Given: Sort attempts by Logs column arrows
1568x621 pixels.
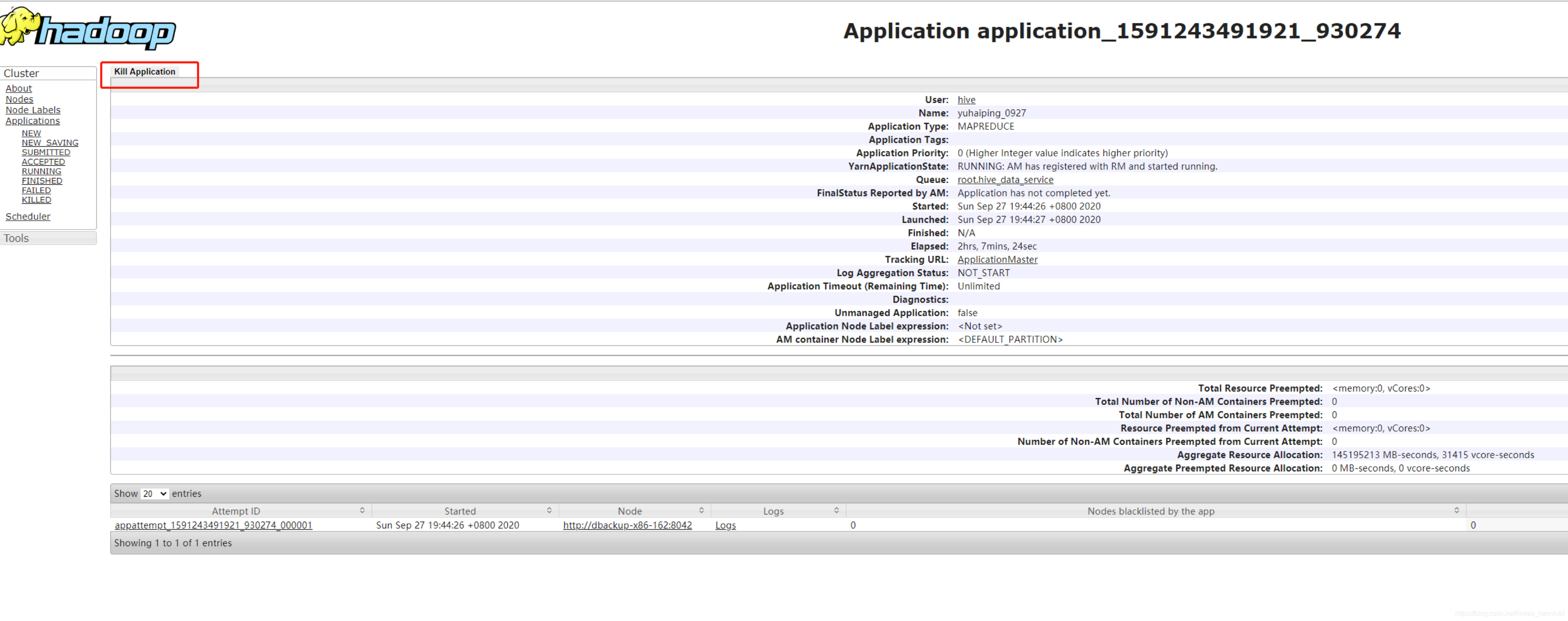Looking at the screenshot, I should coord(836,510).
